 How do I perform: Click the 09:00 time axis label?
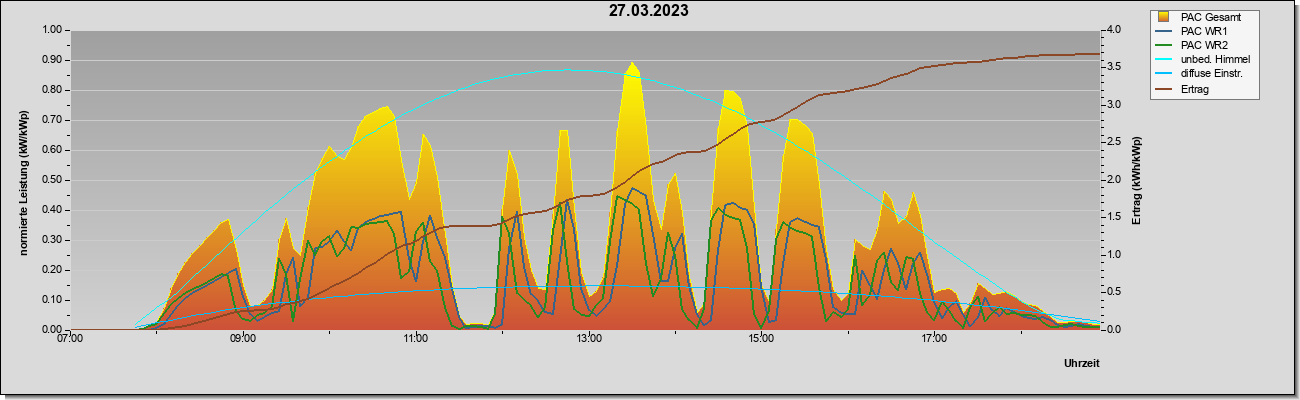coord(243,339)
